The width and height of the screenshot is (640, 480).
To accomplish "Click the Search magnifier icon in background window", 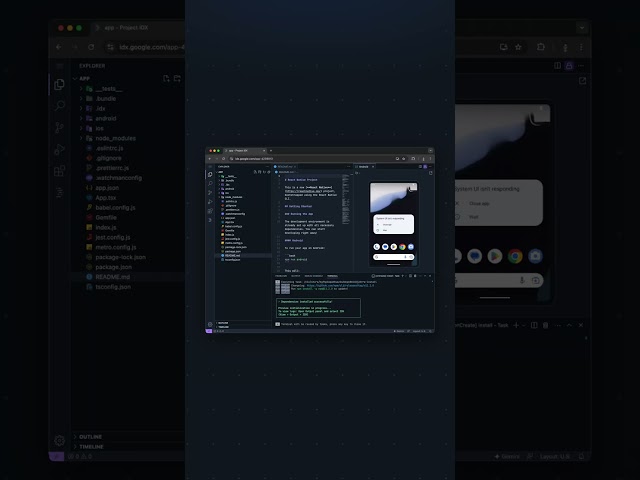I will 59,106.
